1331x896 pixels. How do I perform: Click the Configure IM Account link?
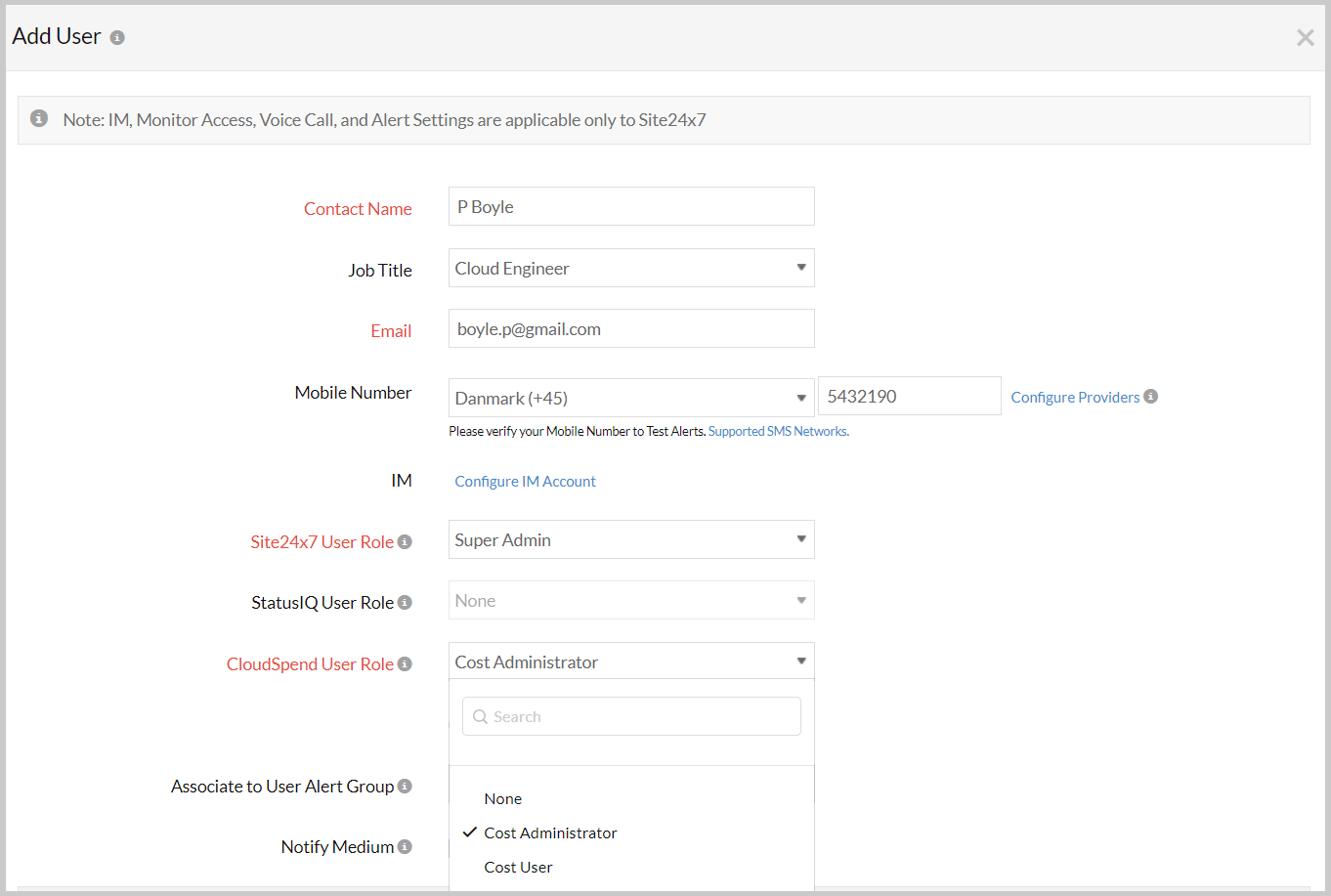coord(525,482)
